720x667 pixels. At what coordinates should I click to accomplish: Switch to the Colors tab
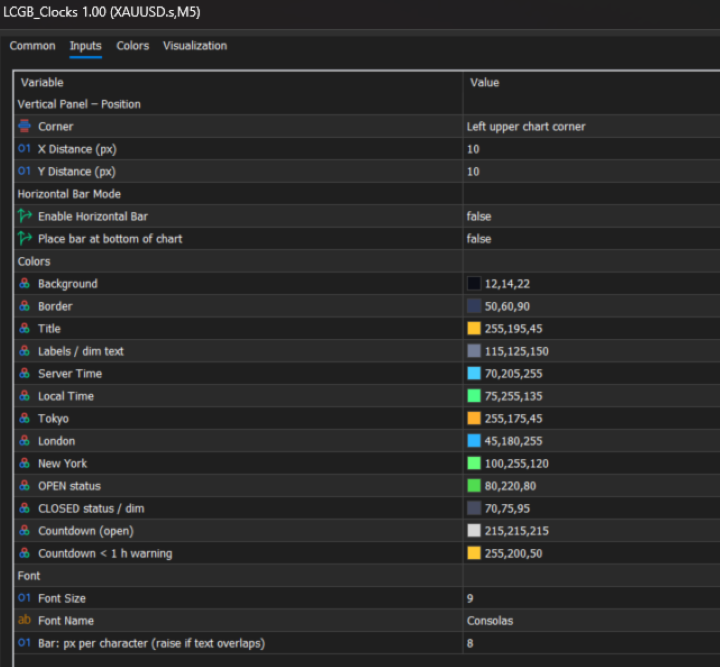133,46
